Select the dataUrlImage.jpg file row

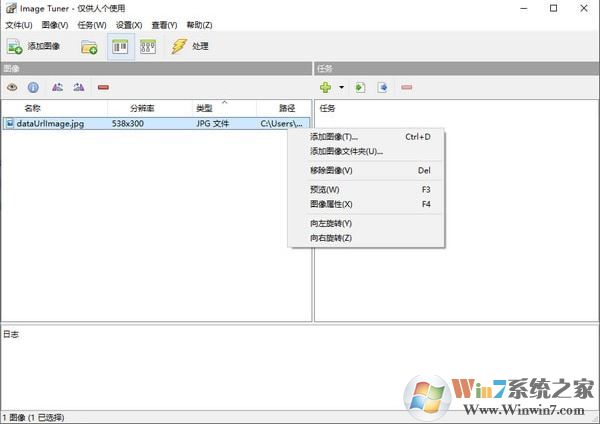[x=50, y=124]
